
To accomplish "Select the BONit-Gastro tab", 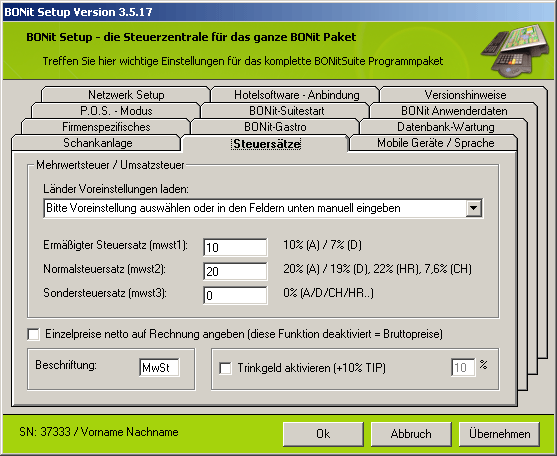I will point(275,127).
